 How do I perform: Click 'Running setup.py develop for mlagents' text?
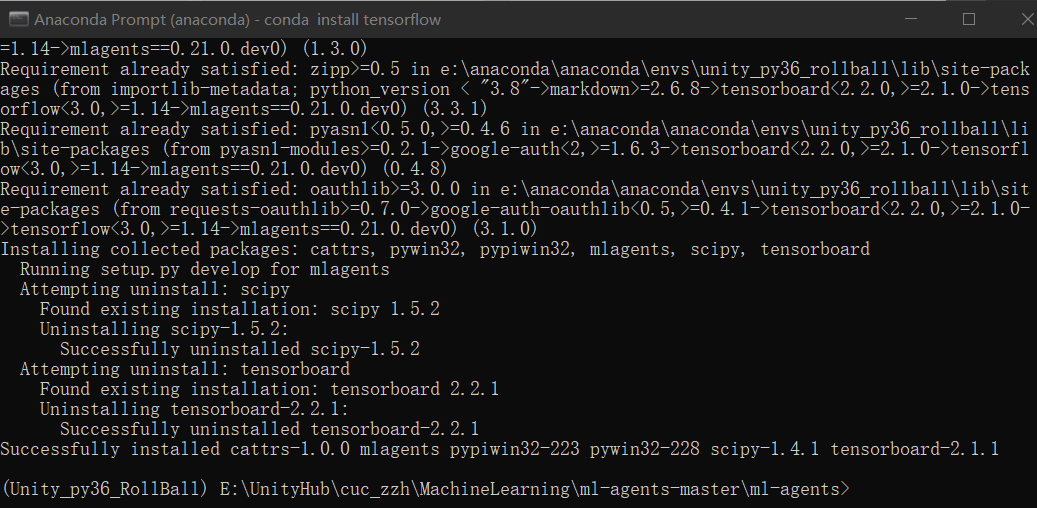click(205, 269)
